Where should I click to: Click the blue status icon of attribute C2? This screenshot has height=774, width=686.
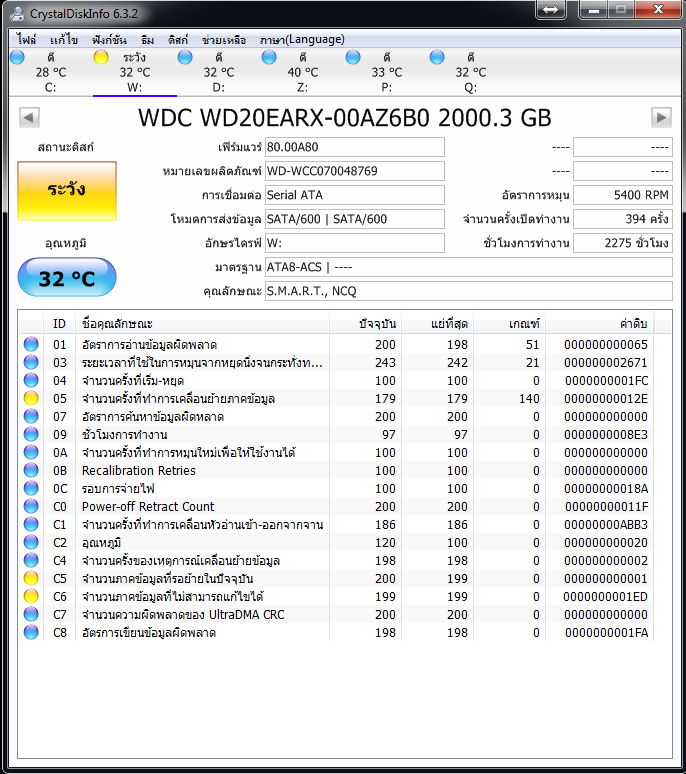31,542
